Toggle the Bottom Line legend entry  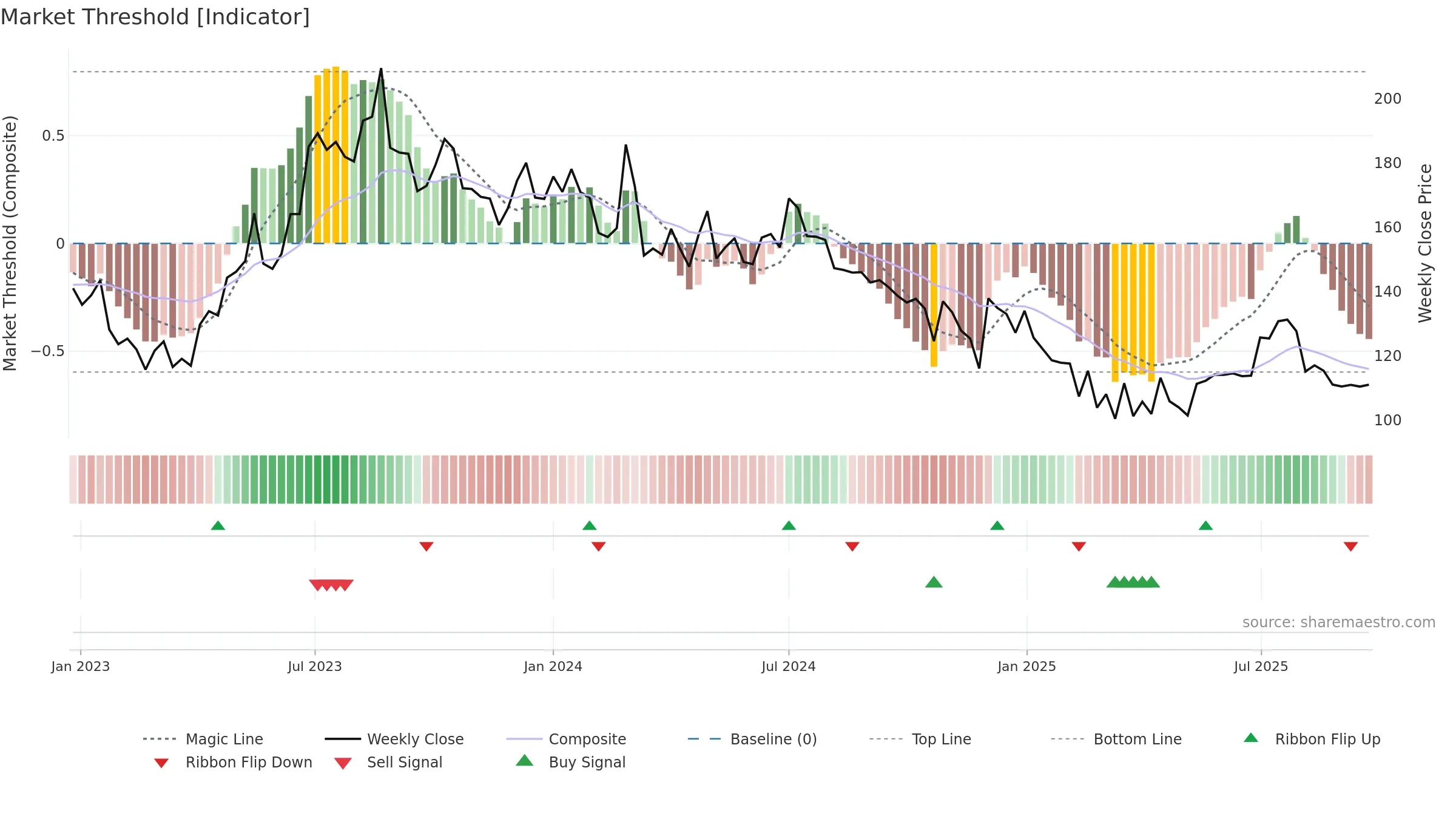pos(1116,739)
